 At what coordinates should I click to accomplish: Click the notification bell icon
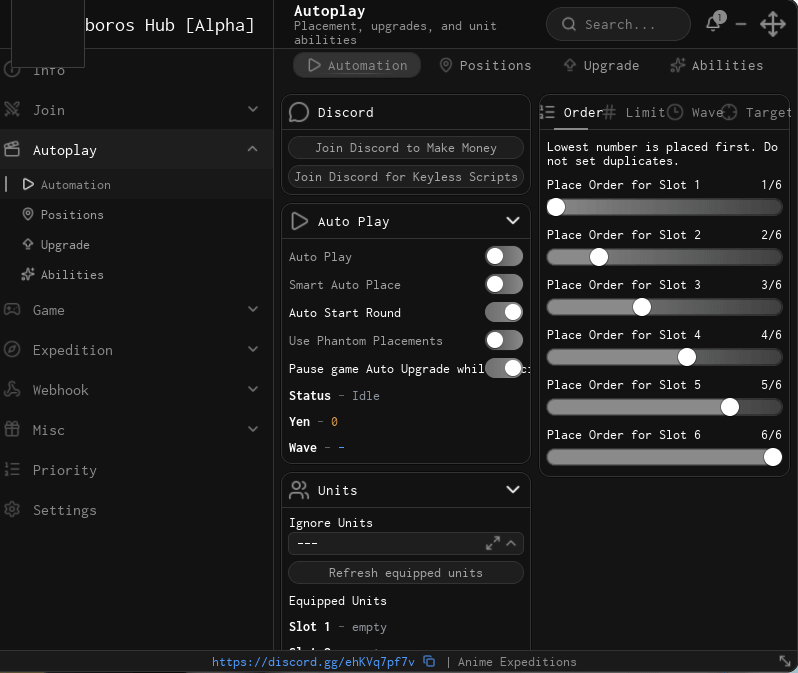pos(714,23)
